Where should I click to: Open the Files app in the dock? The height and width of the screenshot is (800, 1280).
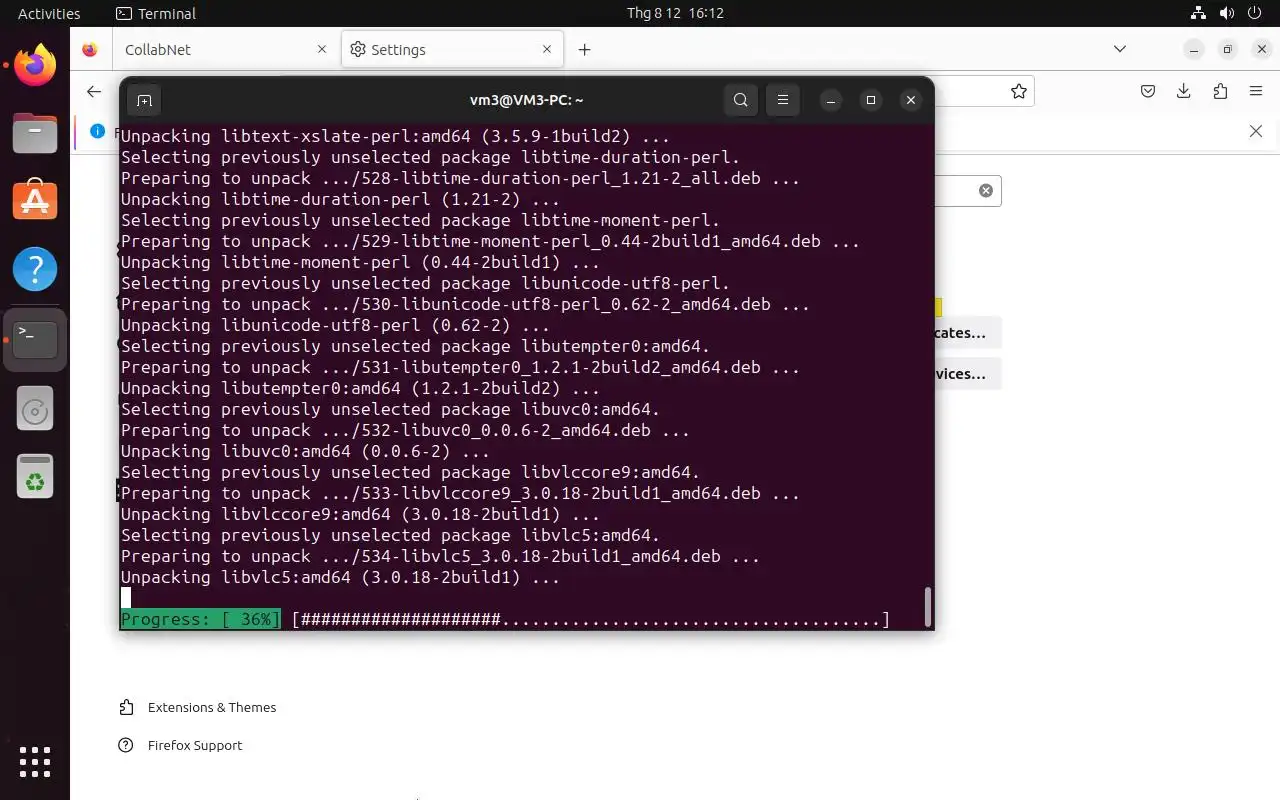click(x=35, y=133)
